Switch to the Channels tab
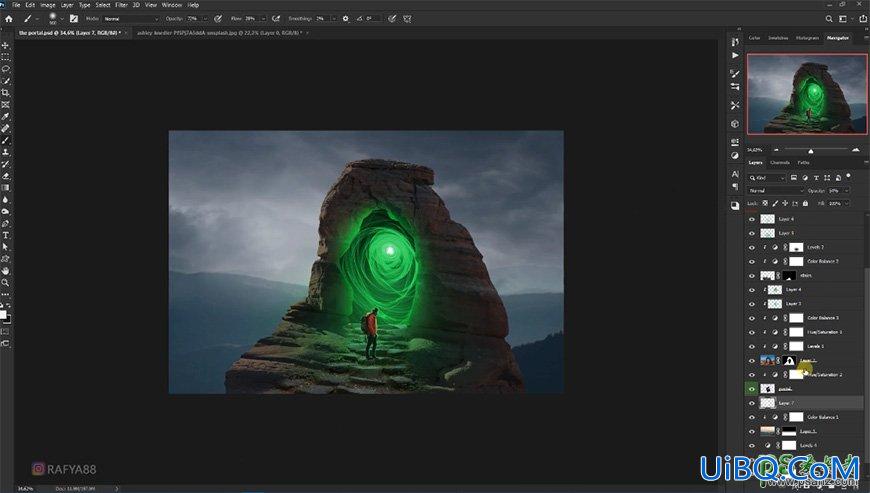The image size is (870, 493). (780, 162)
